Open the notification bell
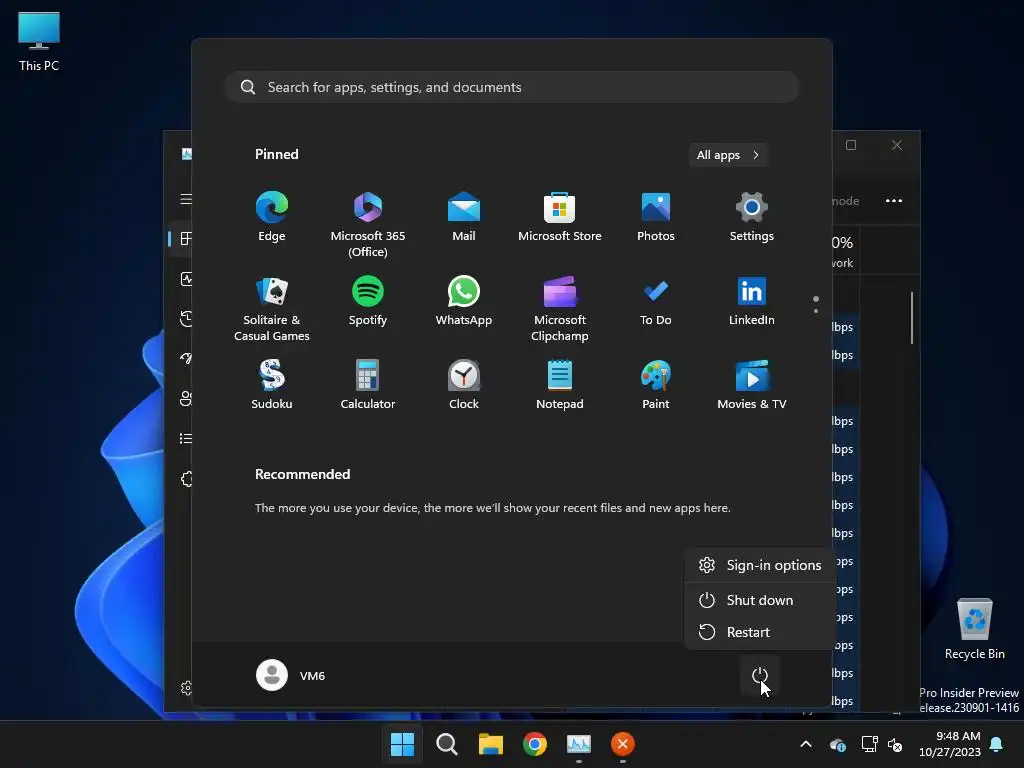 (x=997, y=744)
